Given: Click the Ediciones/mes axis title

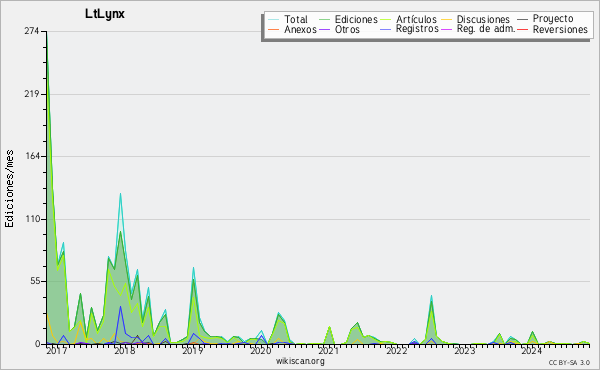Looking at the screenshot, I should pyautogui.click(x=9, y=189).
